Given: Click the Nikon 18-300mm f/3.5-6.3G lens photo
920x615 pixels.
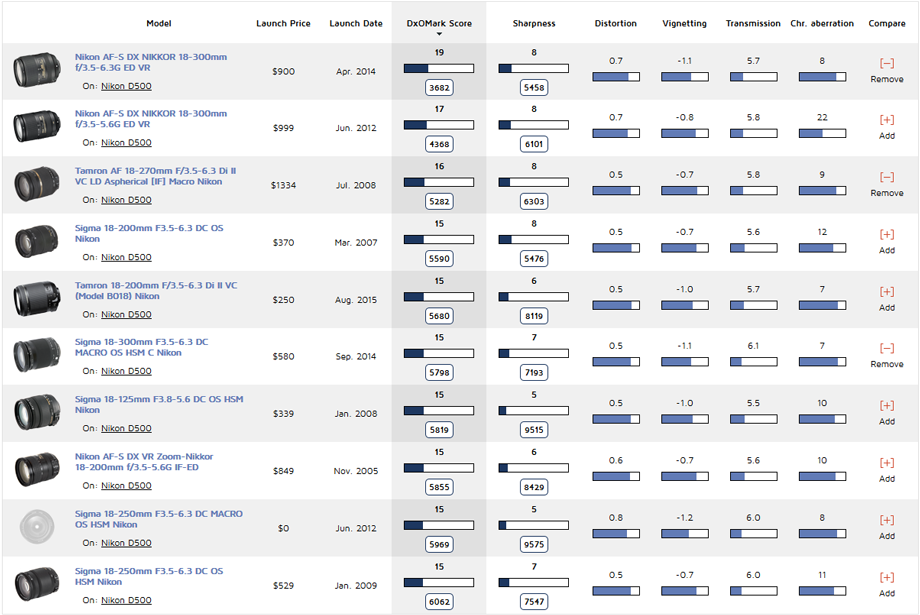Looking at the screenshot, I should (37, 70).
